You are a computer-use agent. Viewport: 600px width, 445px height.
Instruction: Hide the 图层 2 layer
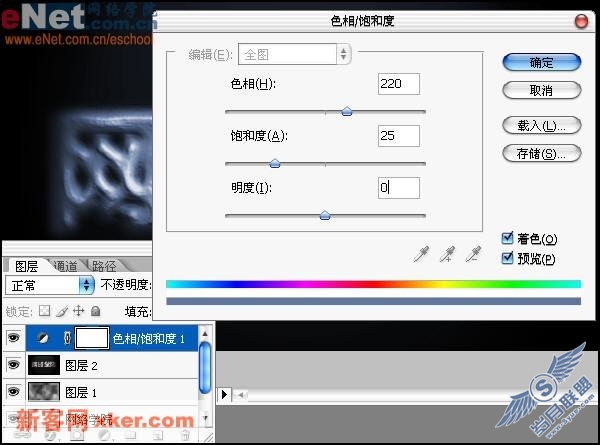coord(14,365)
